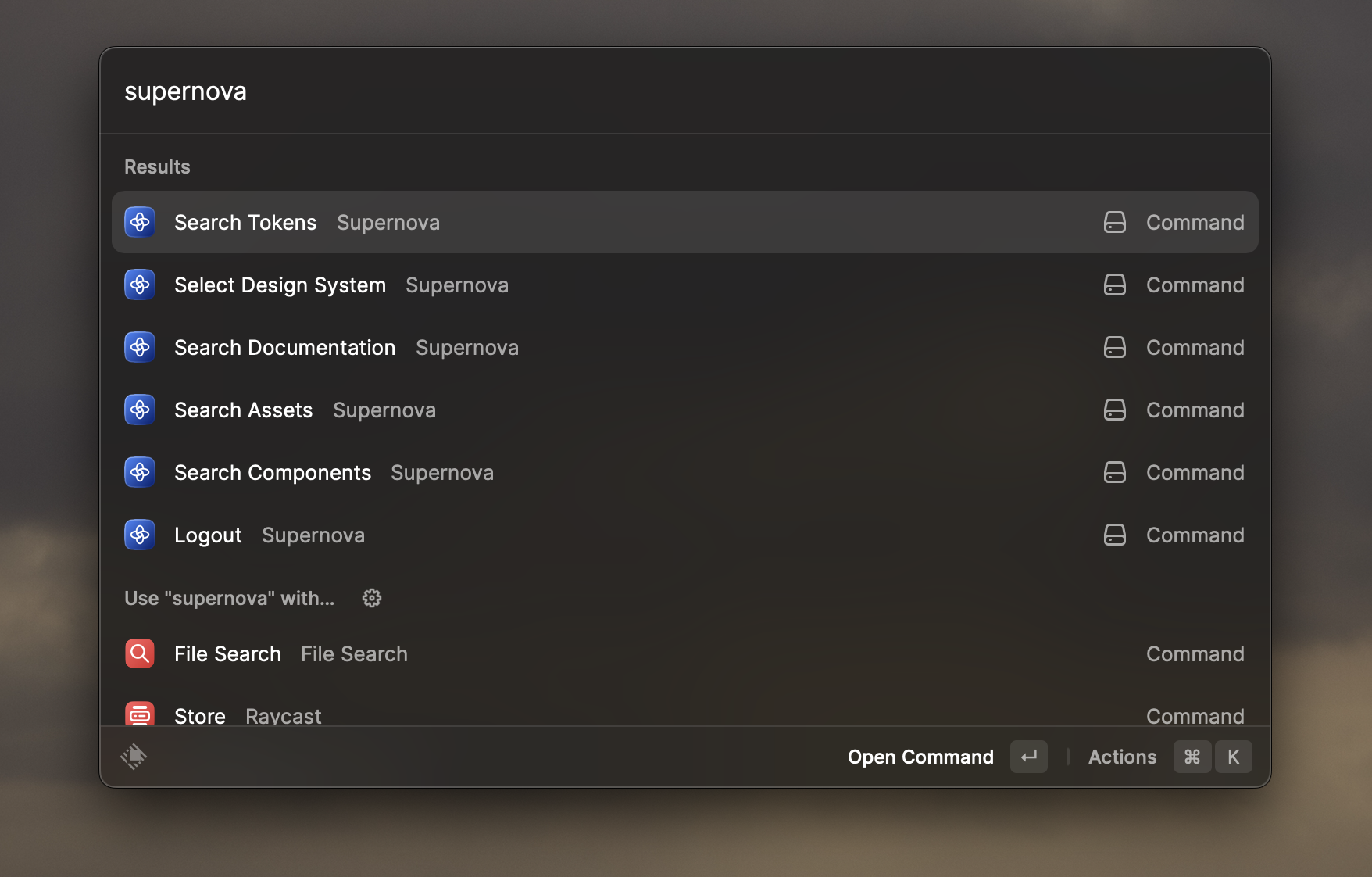Launch the Search Documentation command

point(685,347)
